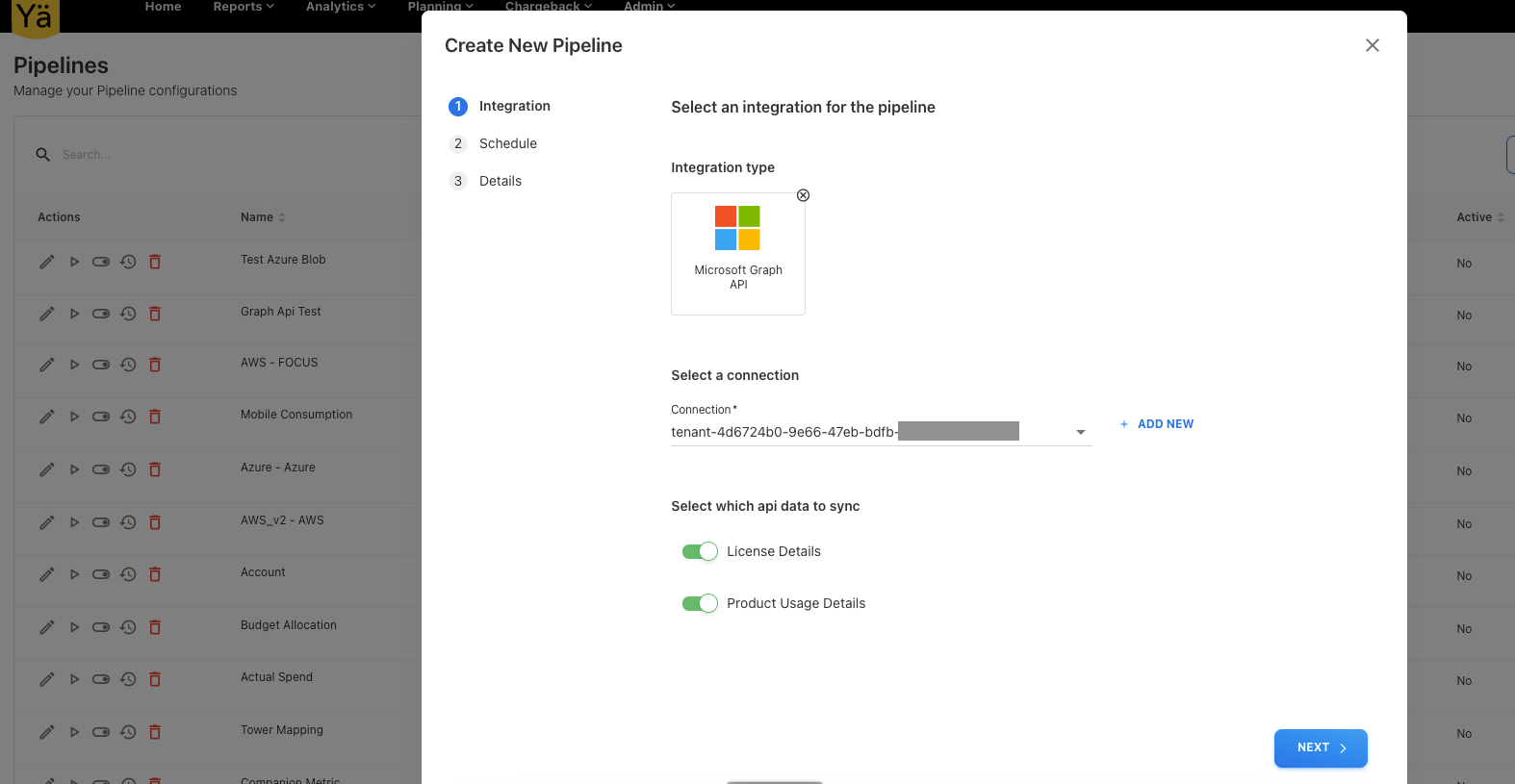Delete the AWS - FOCUS pipeline
The height and width of the screenshot is (784, 1515).
(x=155, y=365)
